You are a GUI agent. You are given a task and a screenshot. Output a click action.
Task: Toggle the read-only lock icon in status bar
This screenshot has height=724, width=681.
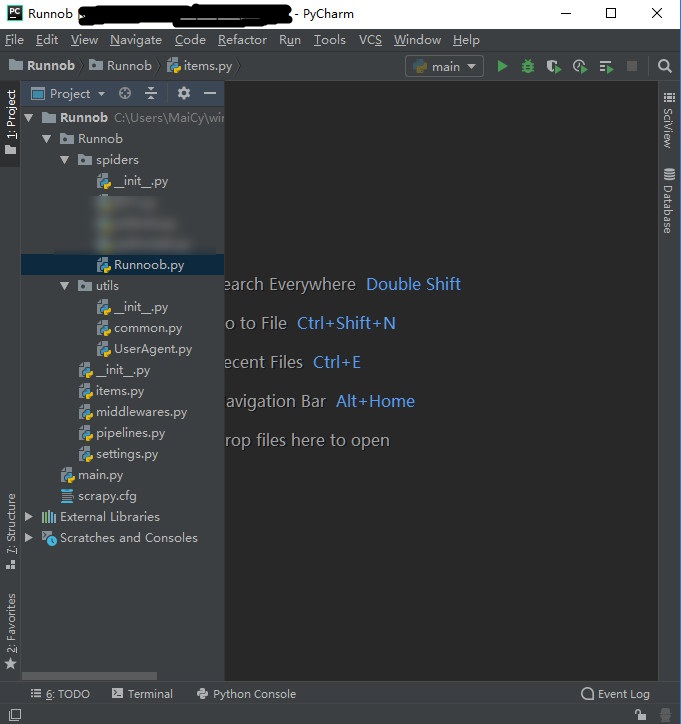coord(640,714)
